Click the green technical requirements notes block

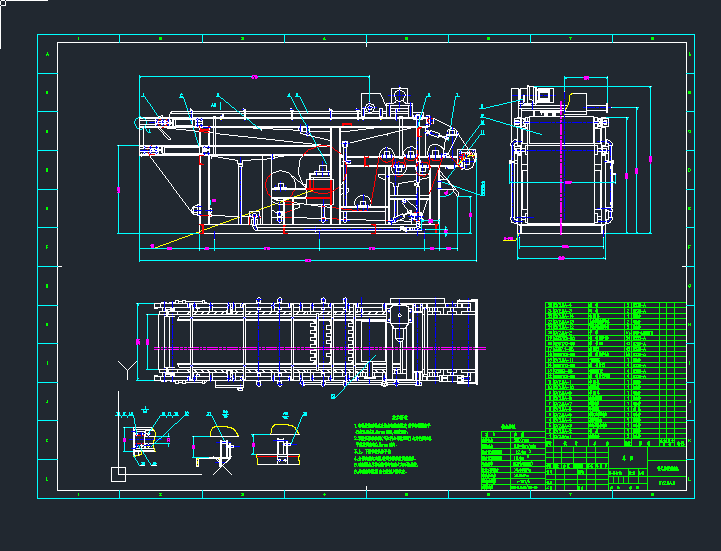click(x=393, y=445)
